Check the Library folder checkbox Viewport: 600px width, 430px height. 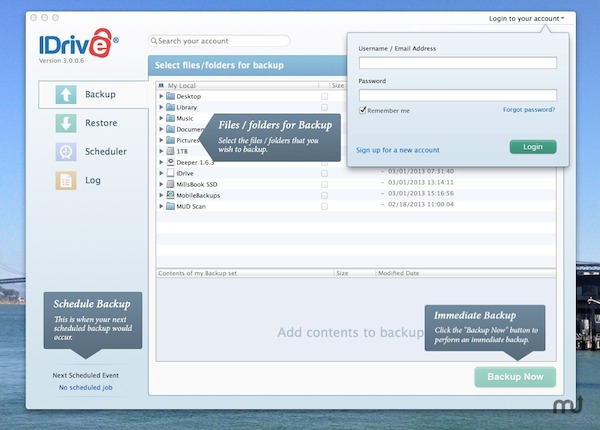pyautogui.click(x=324, y=107)
